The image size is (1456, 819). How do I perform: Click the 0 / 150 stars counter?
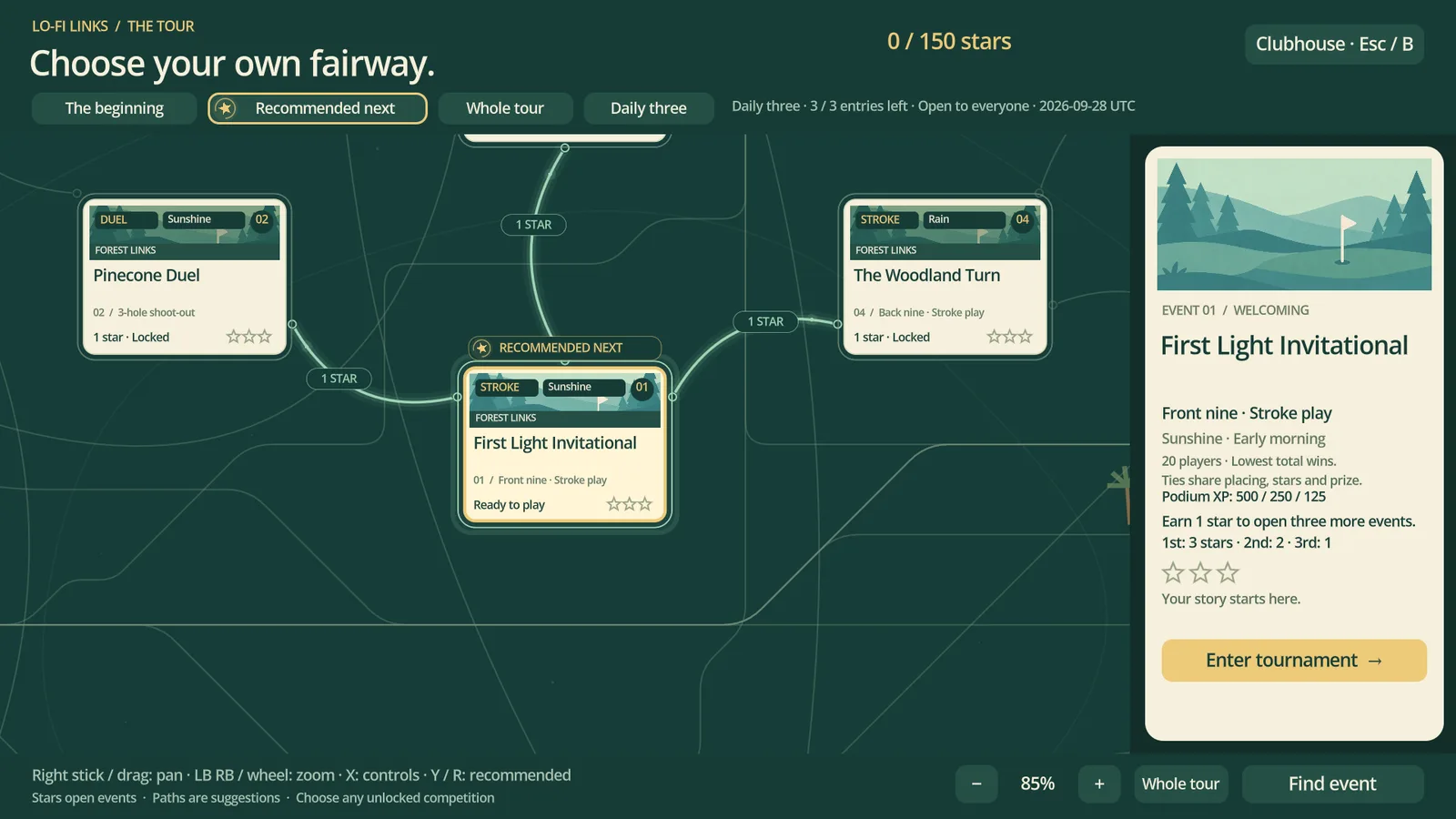949,42
